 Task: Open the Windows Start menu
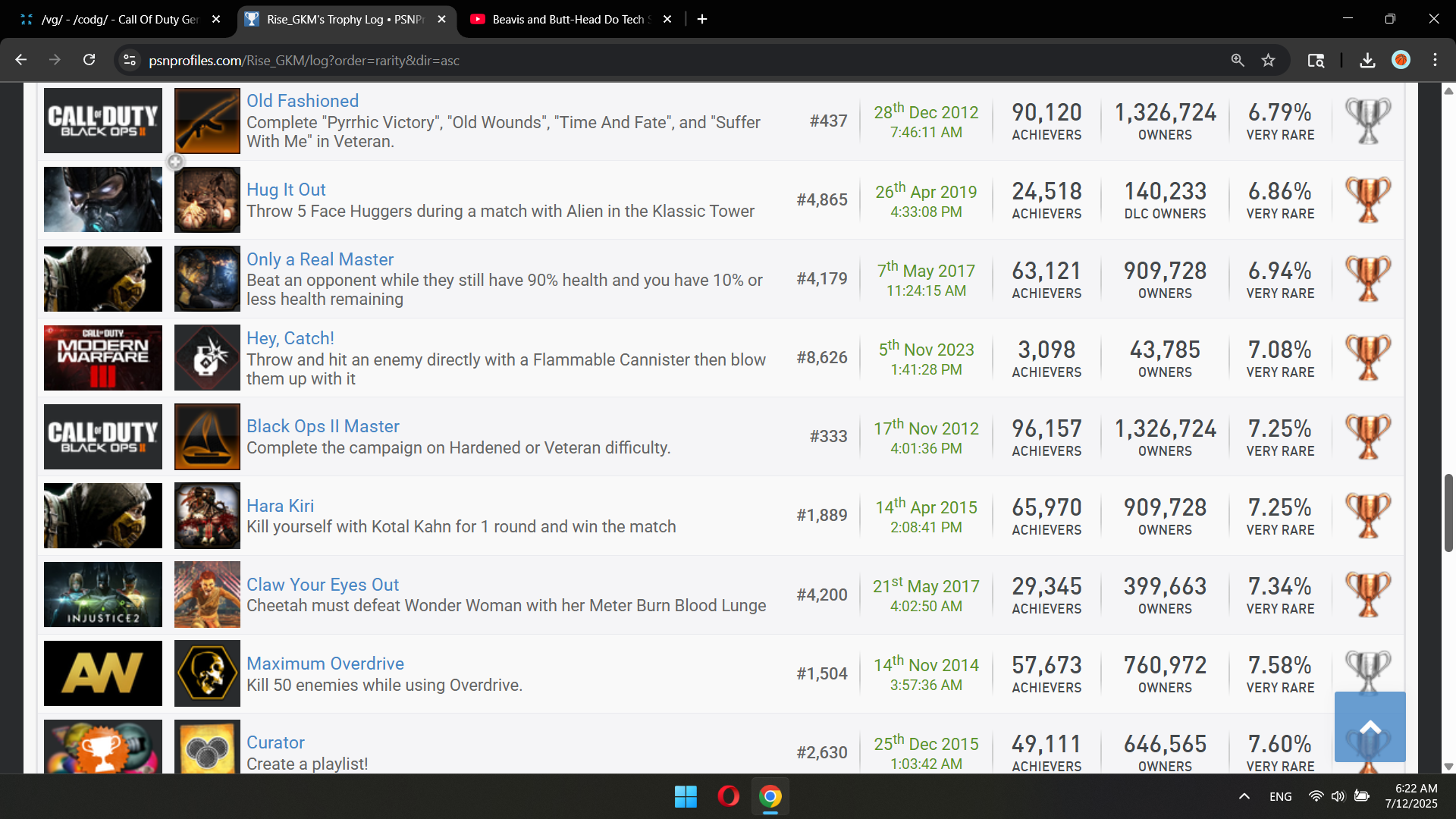tap(686, 797)
